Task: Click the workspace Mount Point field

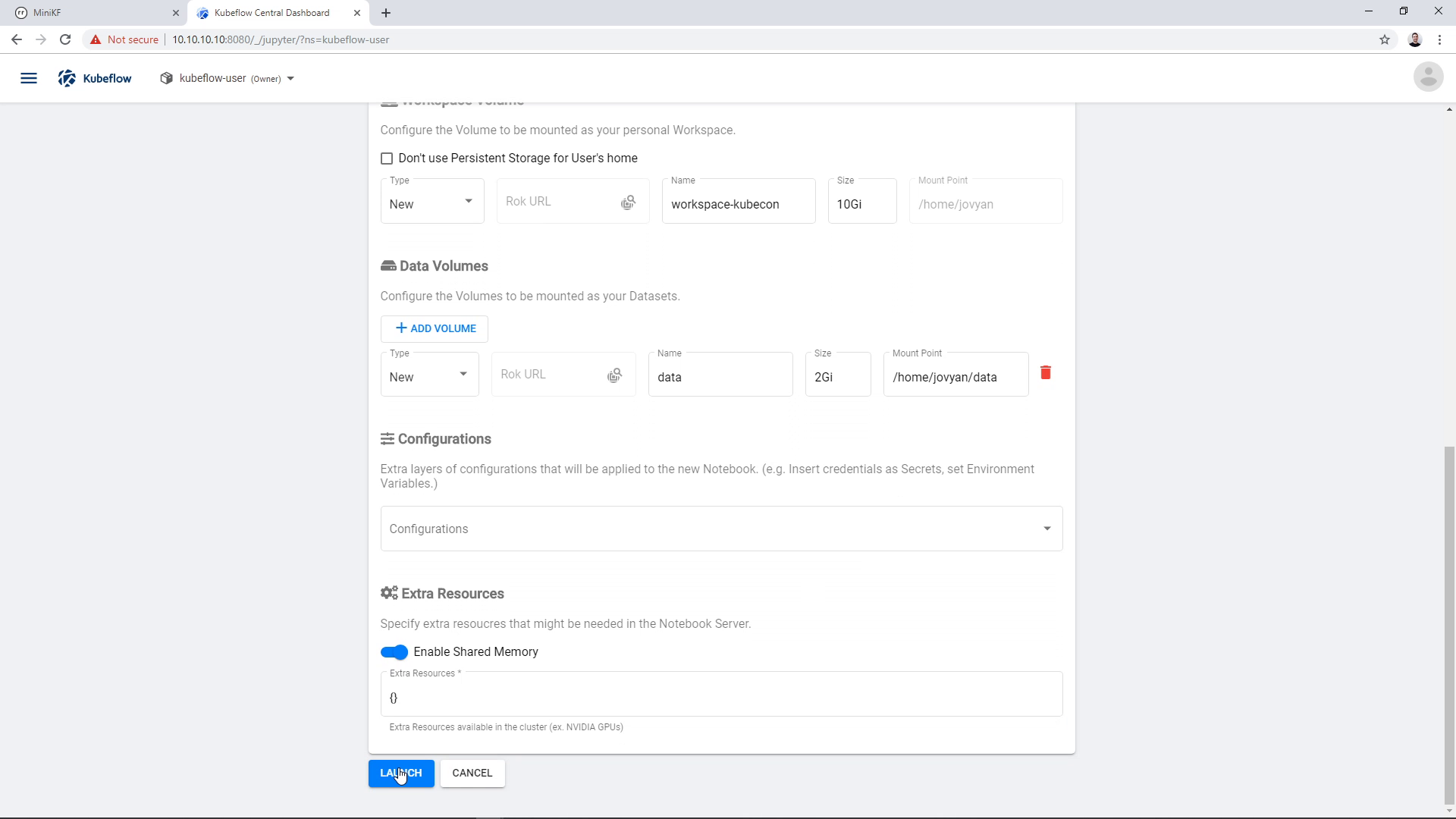Action: (x=986, y=201)
